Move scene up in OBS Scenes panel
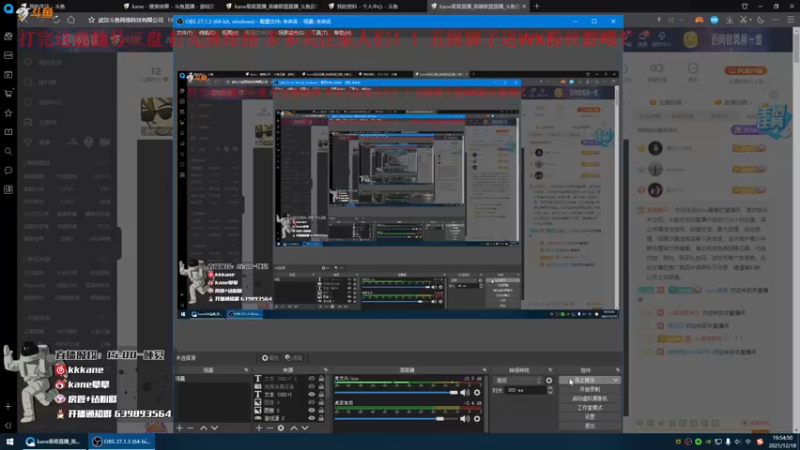This screenshot has width=800, height=450. click(204, 428)
